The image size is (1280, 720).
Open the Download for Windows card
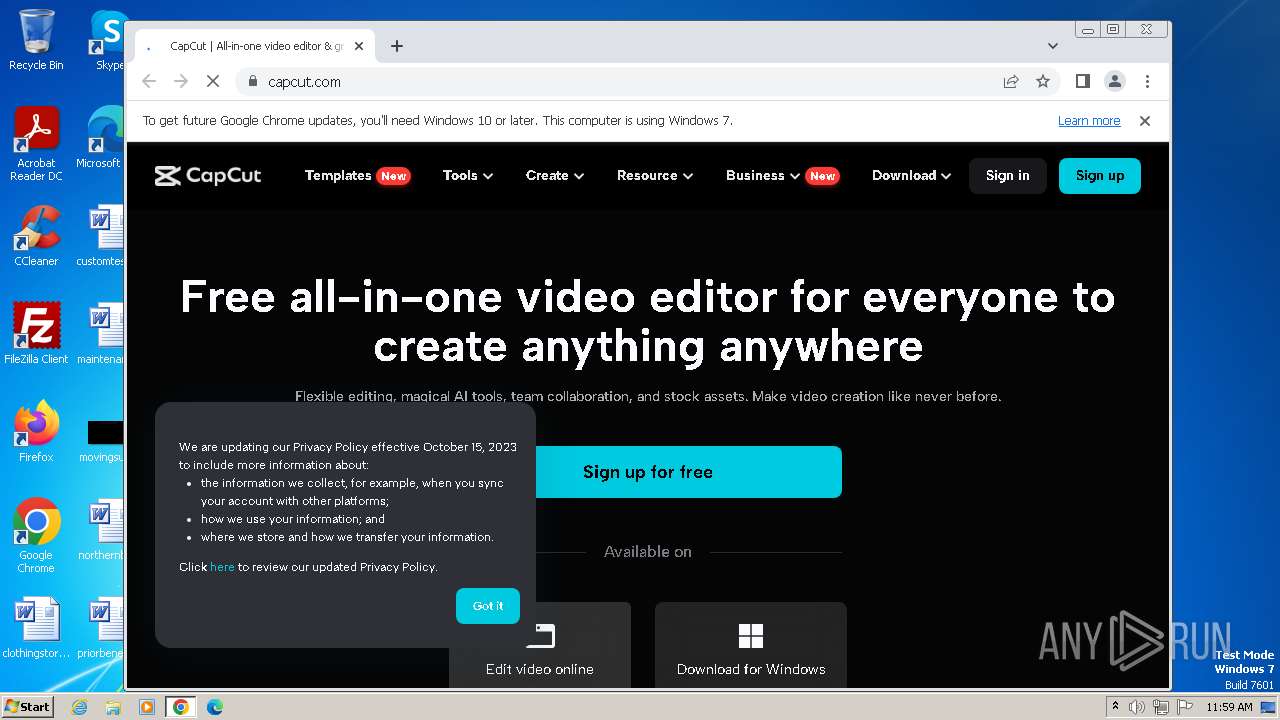(751, 645)
